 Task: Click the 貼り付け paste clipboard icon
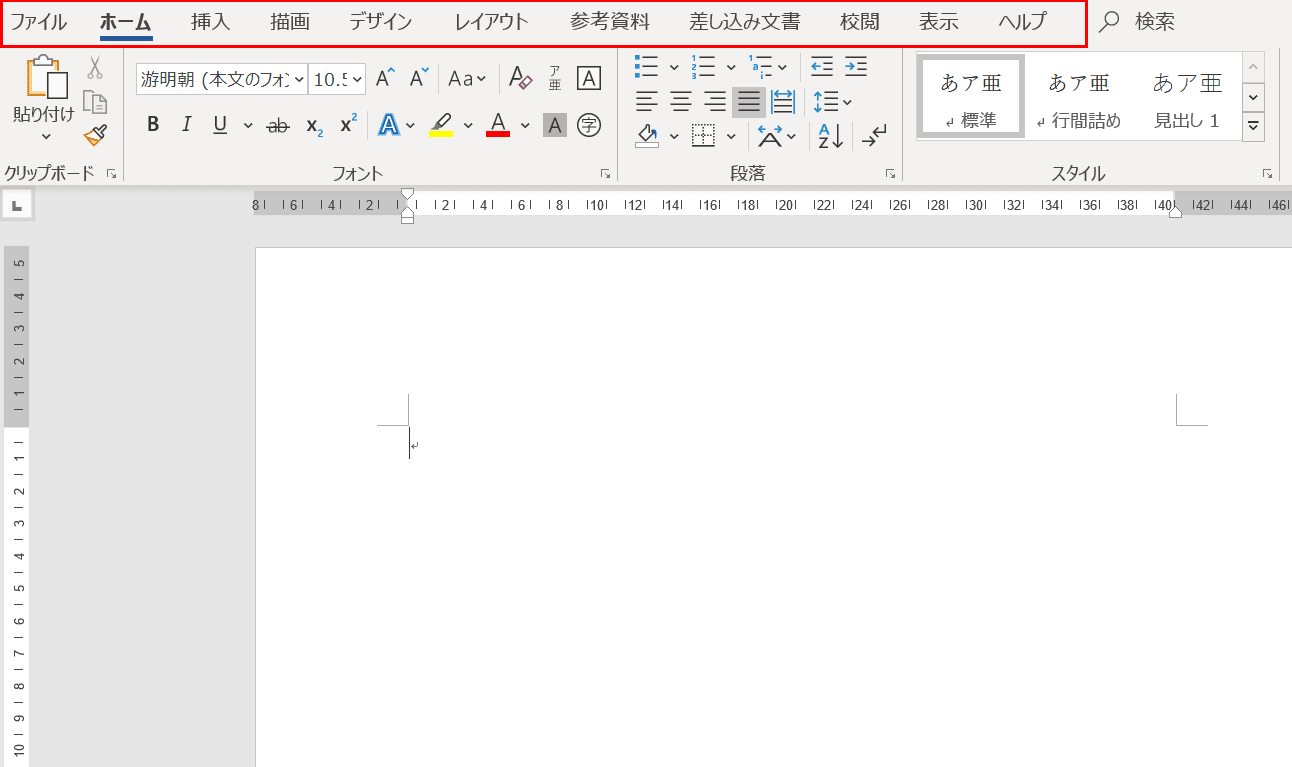coord(47,77)
